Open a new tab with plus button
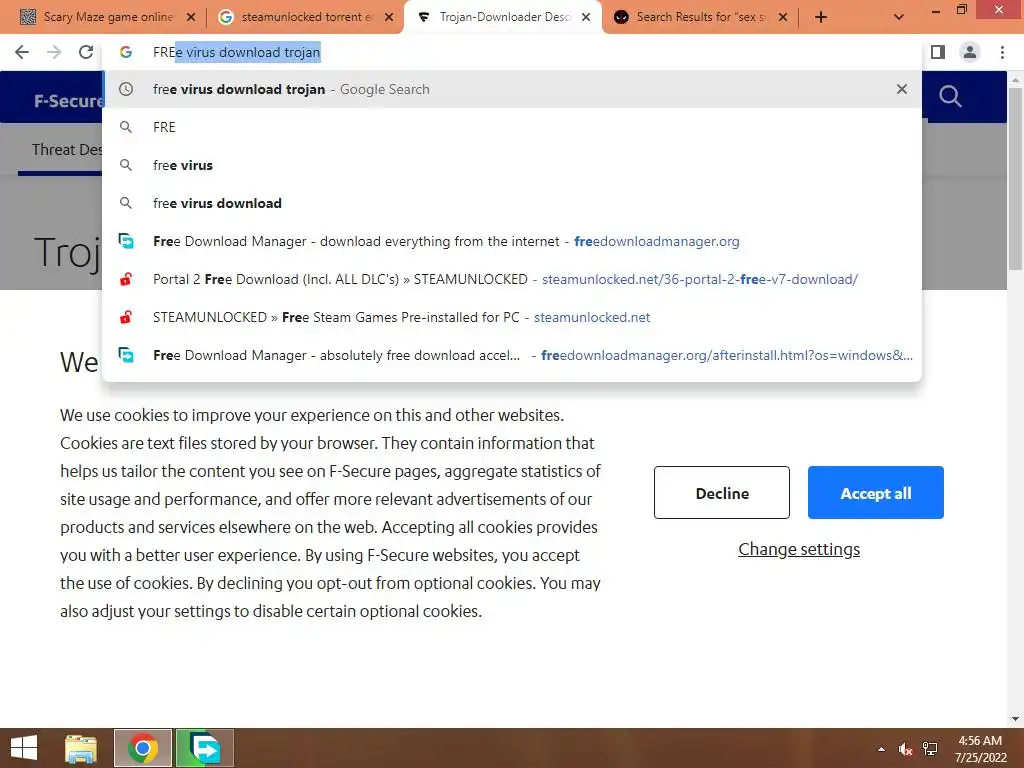This screenshot has width=1024, height=768. (821, 17)
